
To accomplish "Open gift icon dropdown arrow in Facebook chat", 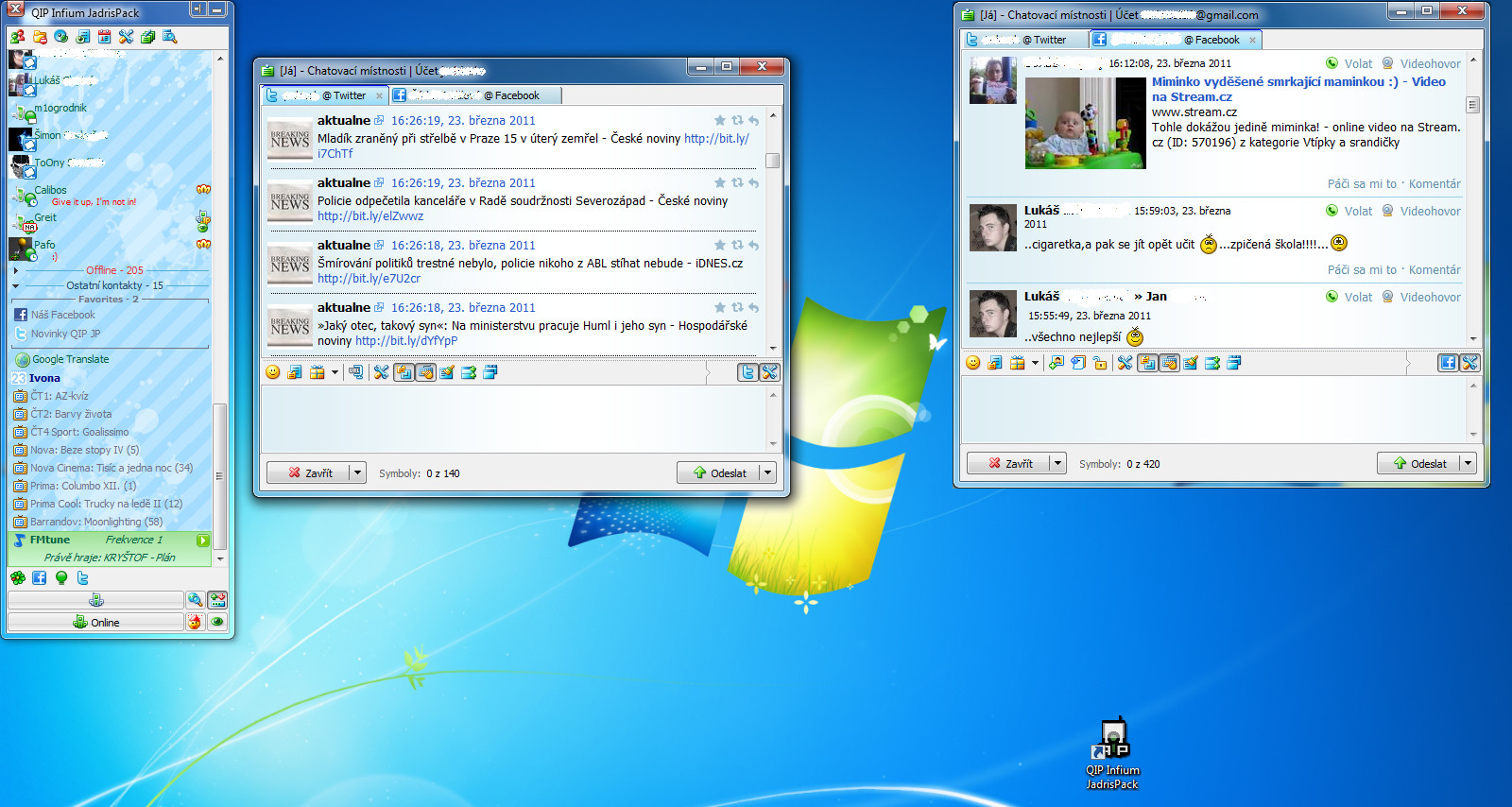I will point(1035,363).
